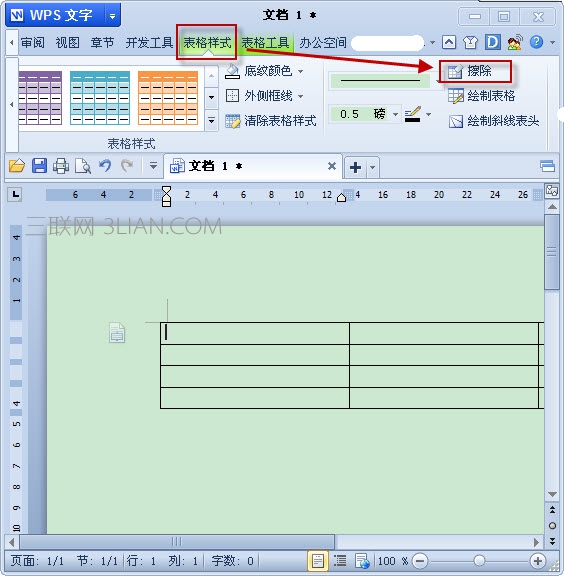Click the first table cell in document

tap(255, 333)
